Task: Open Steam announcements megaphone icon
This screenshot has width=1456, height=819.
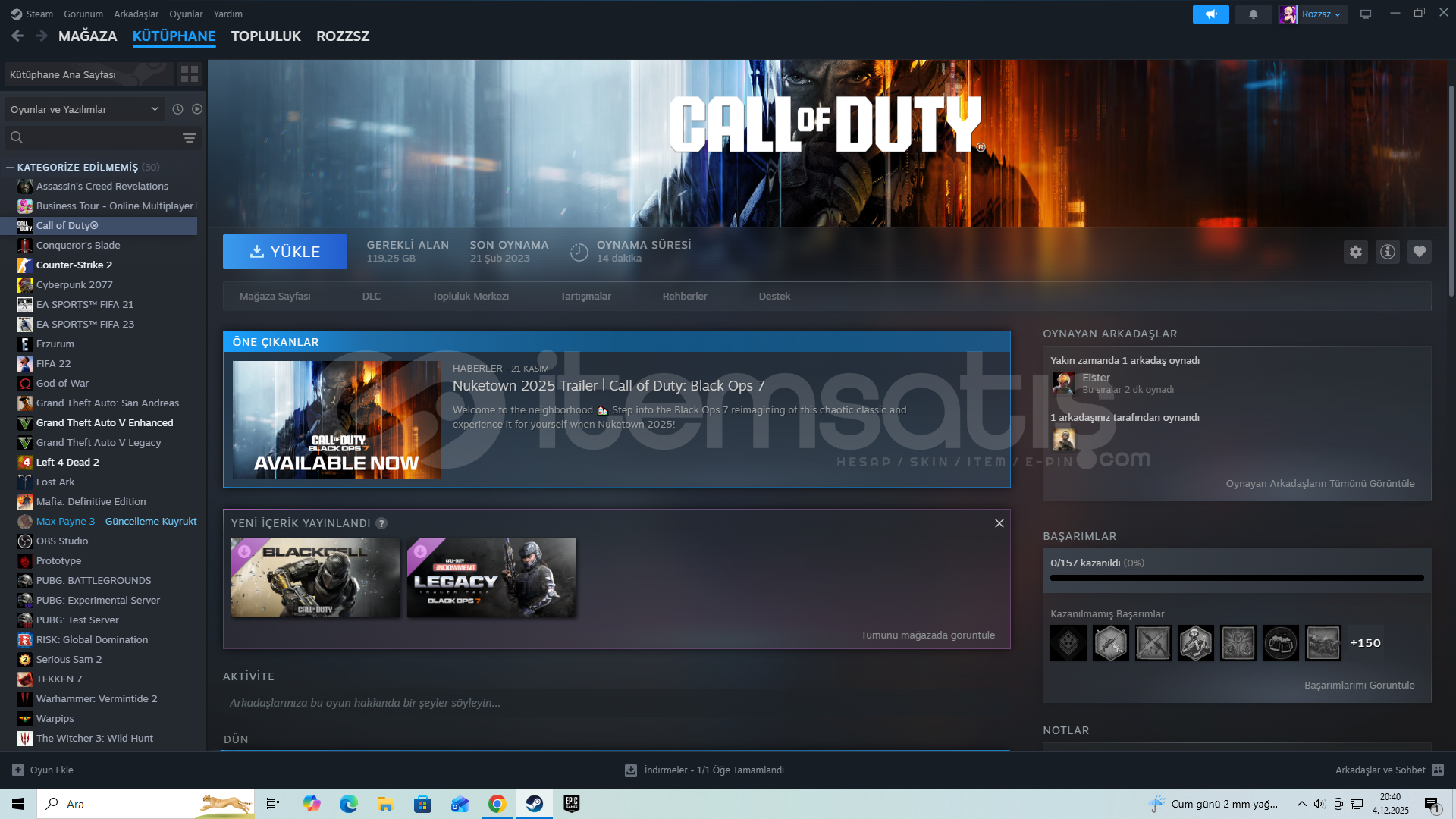Action: tap(1210, 14)
